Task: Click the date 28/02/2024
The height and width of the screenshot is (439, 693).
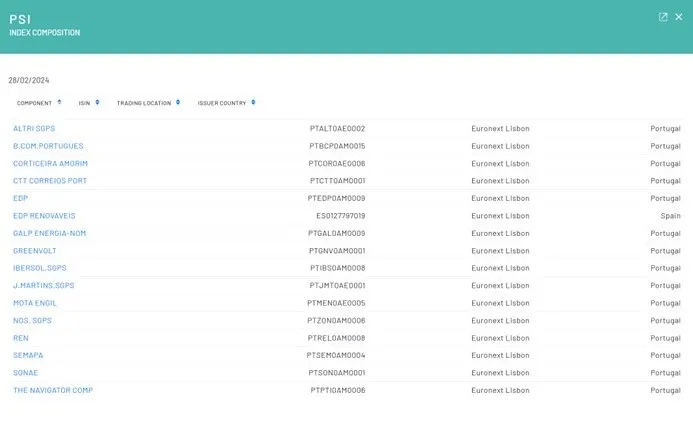Action: click(x=29, y=80)
